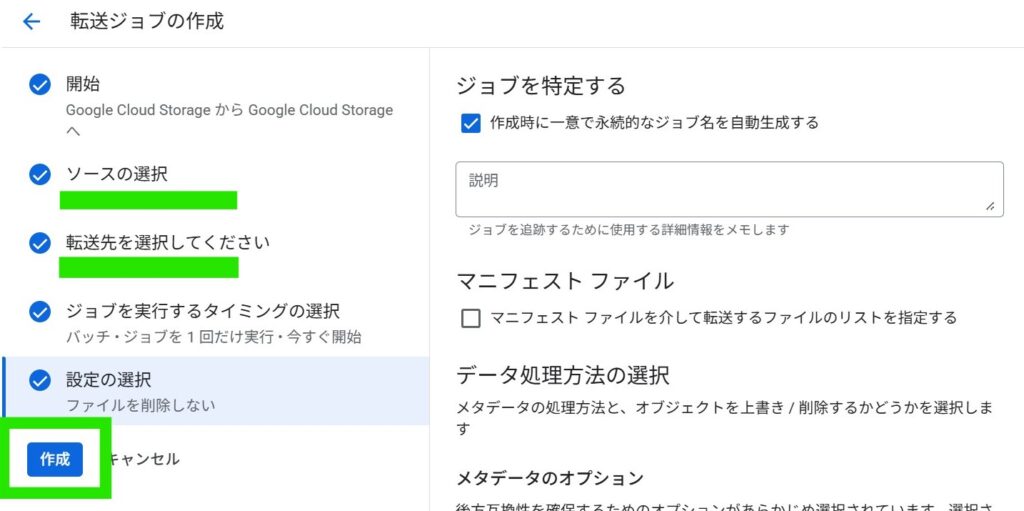Screen dimensions: 1024x511
Task: Open the 開始 step label
Action: 83,85
